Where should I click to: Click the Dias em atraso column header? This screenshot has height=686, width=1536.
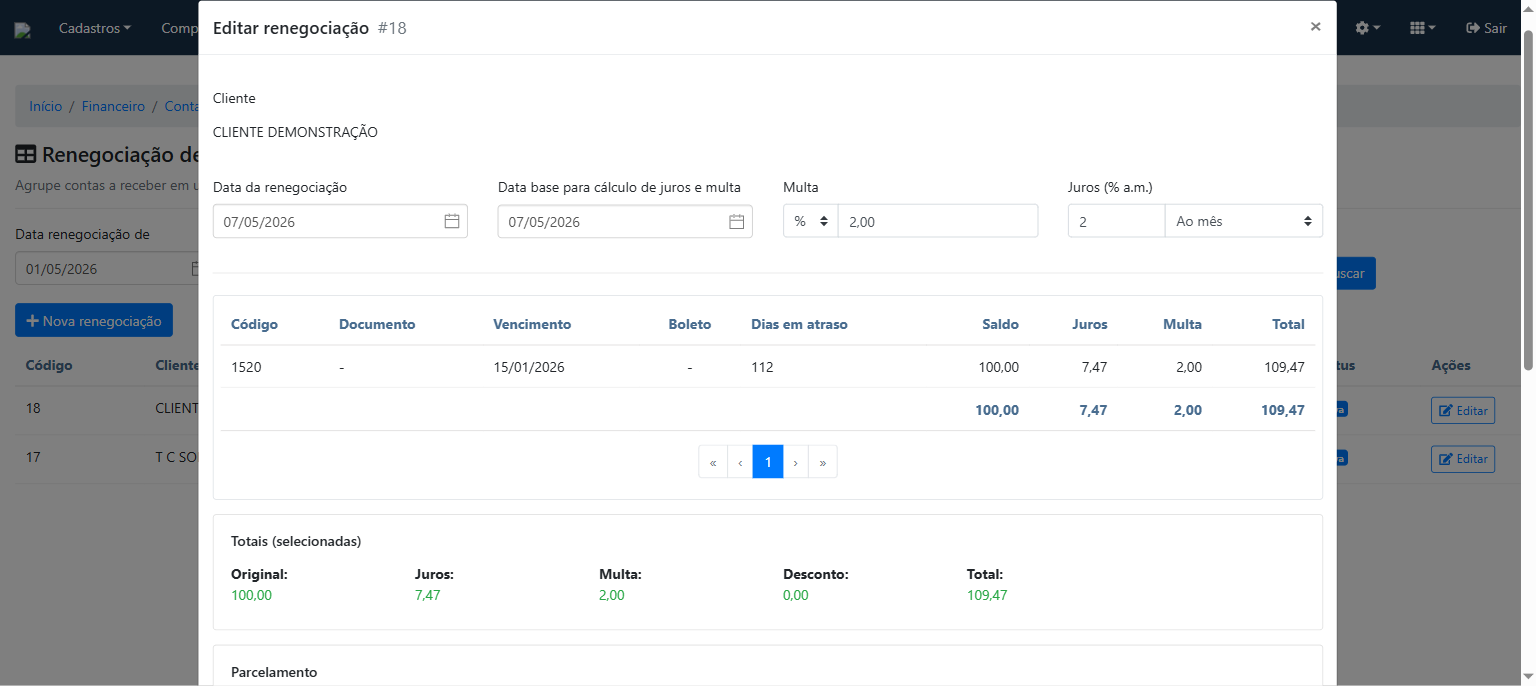pyautogui.click(x=799, y=324)
